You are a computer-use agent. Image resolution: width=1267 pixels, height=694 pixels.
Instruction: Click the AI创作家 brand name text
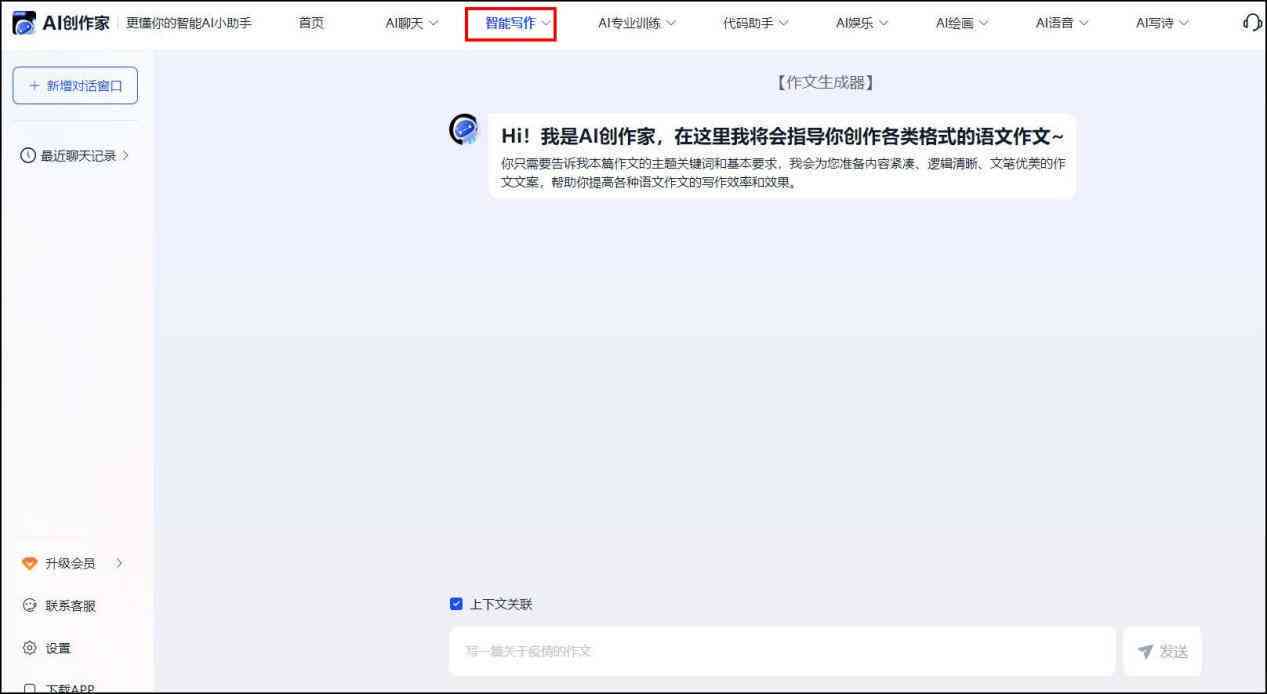coord(76,23)
